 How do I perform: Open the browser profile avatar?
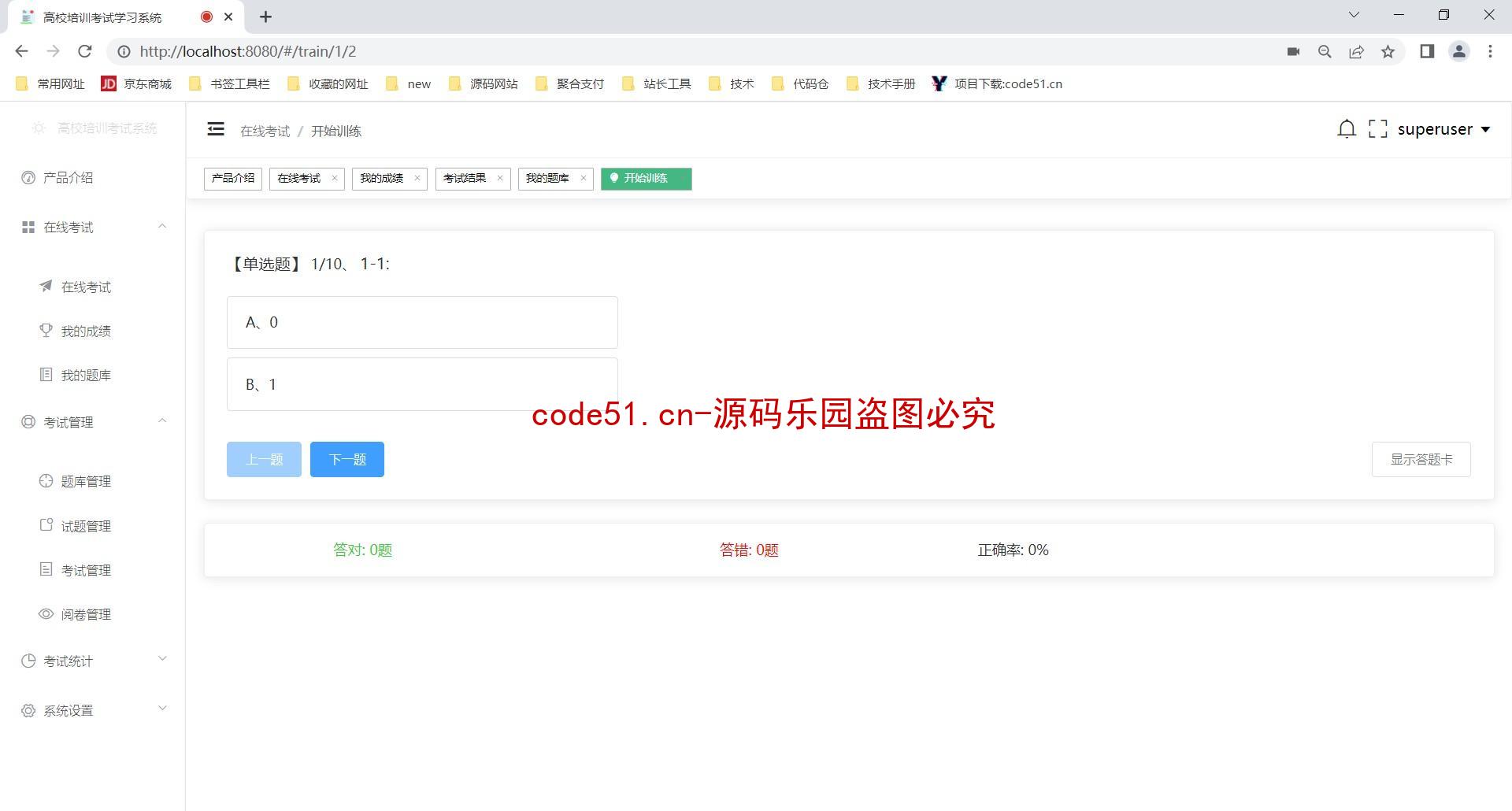pos(1459,51)
